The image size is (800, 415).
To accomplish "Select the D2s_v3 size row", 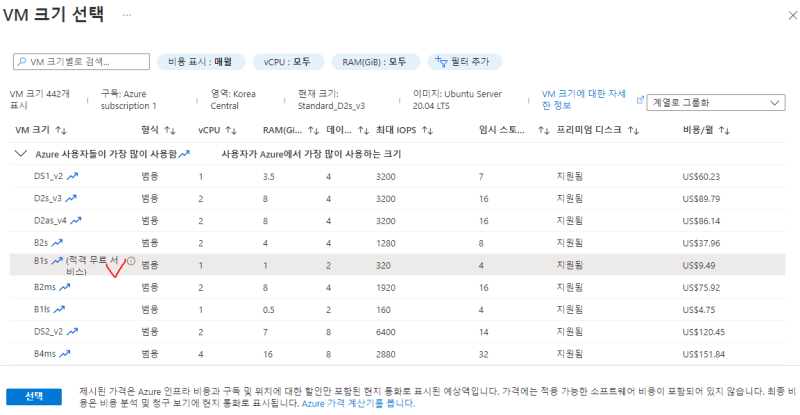I will pyautogui.click(x=397, y=199).
